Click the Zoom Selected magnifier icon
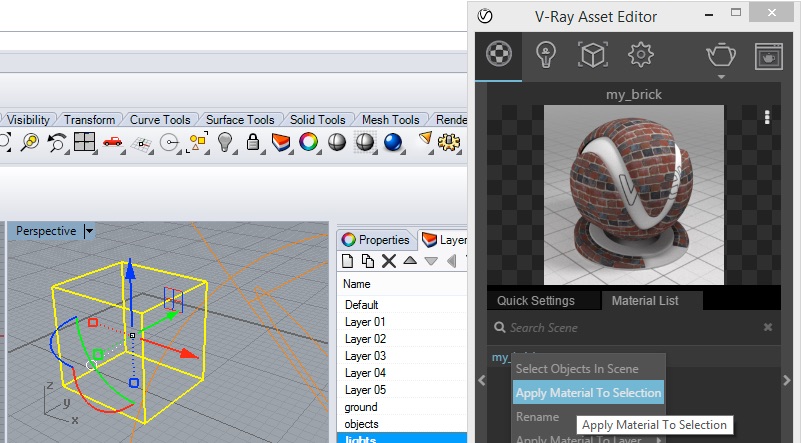 30,142
